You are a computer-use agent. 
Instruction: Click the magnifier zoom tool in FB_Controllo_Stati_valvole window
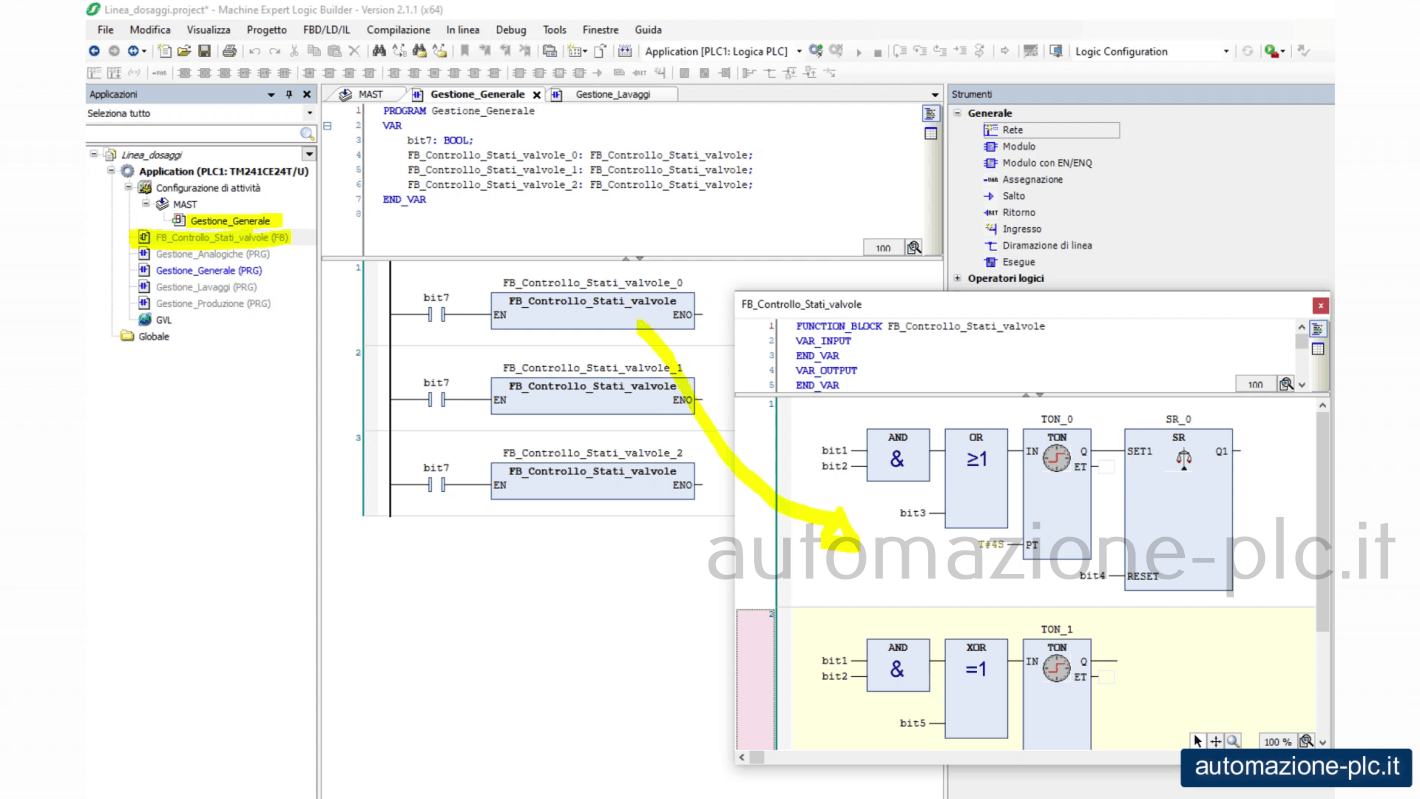tap(1234, 741)
